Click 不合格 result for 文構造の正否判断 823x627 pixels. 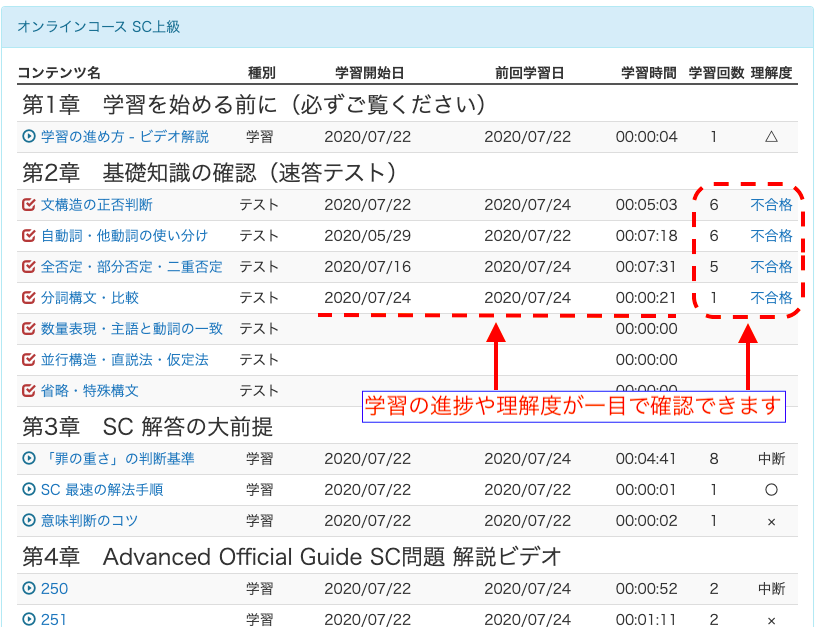771,205
